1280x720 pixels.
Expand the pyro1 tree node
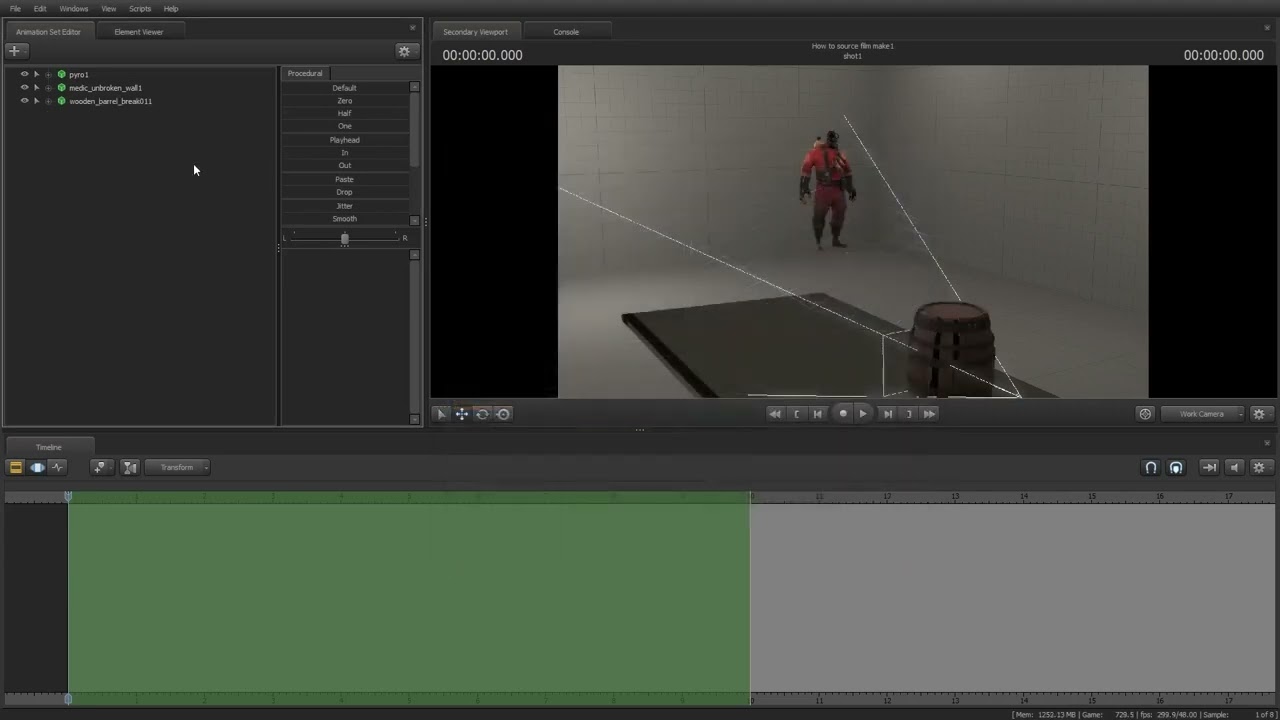coord(49,74)
